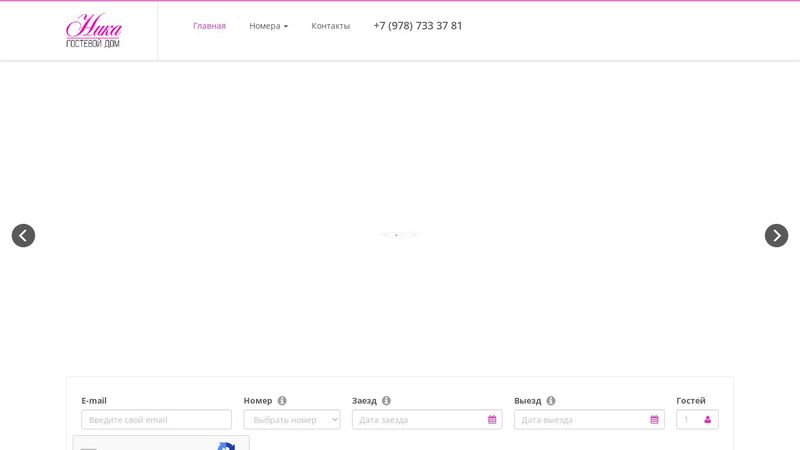
Task: Click the Гостей number field
Action: click(697, 420)
